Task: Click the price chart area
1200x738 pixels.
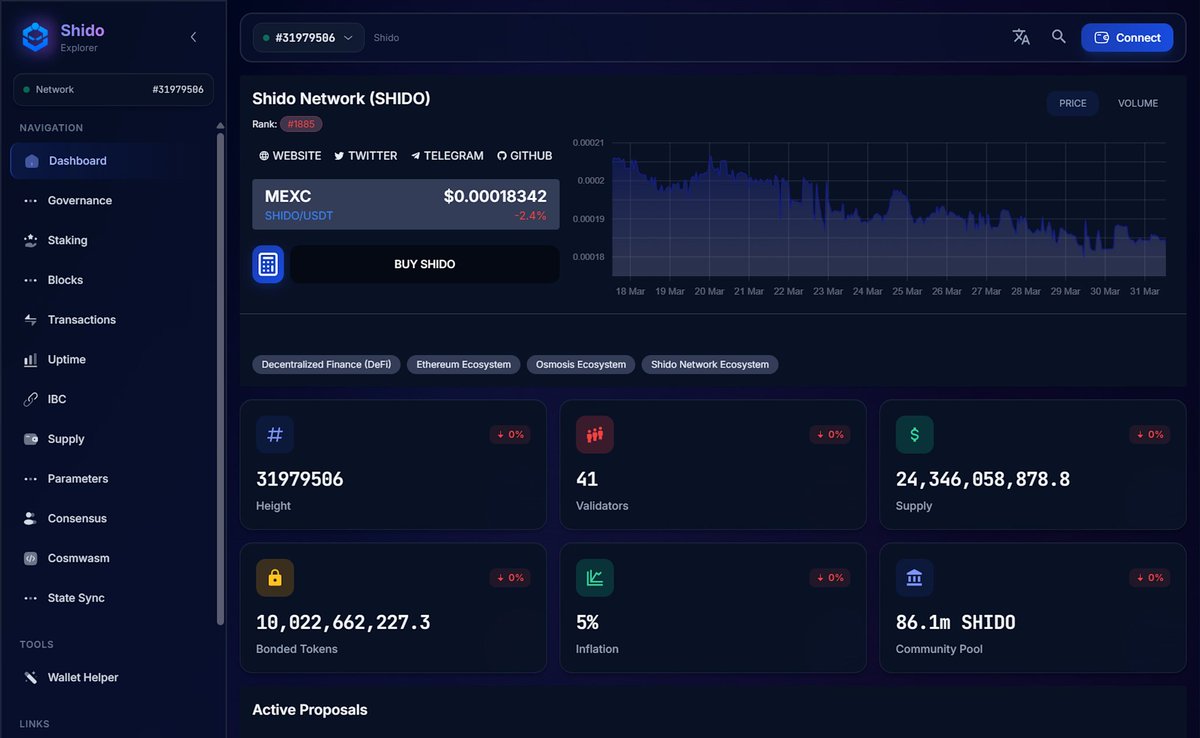Action: point(888,210)
